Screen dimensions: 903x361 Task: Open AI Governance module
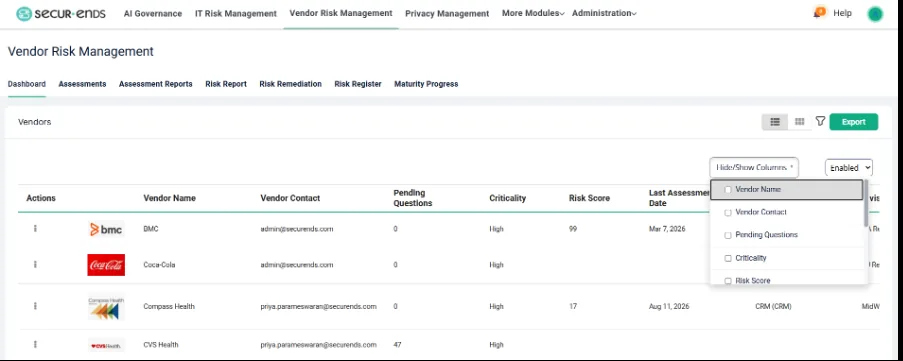click(x=153, y=13)
